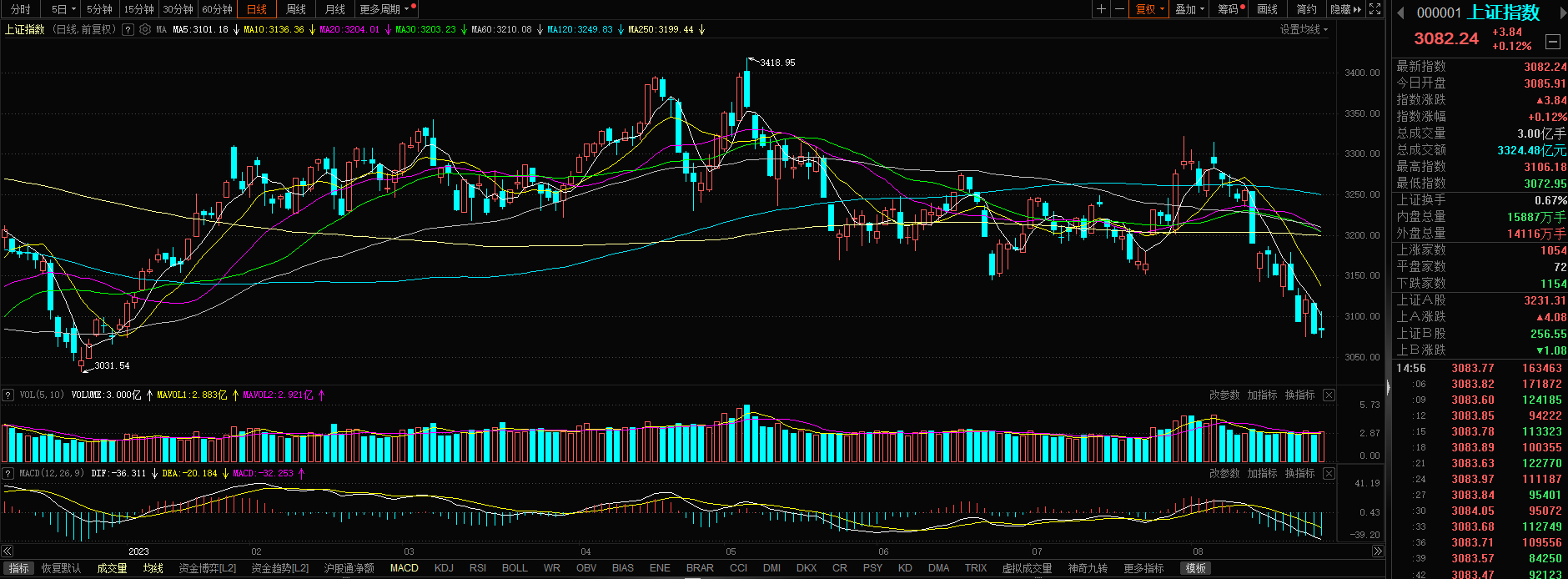Go to next stock with right arrow
This screenshot has width=1568, height=579.
click(1562, 13)
